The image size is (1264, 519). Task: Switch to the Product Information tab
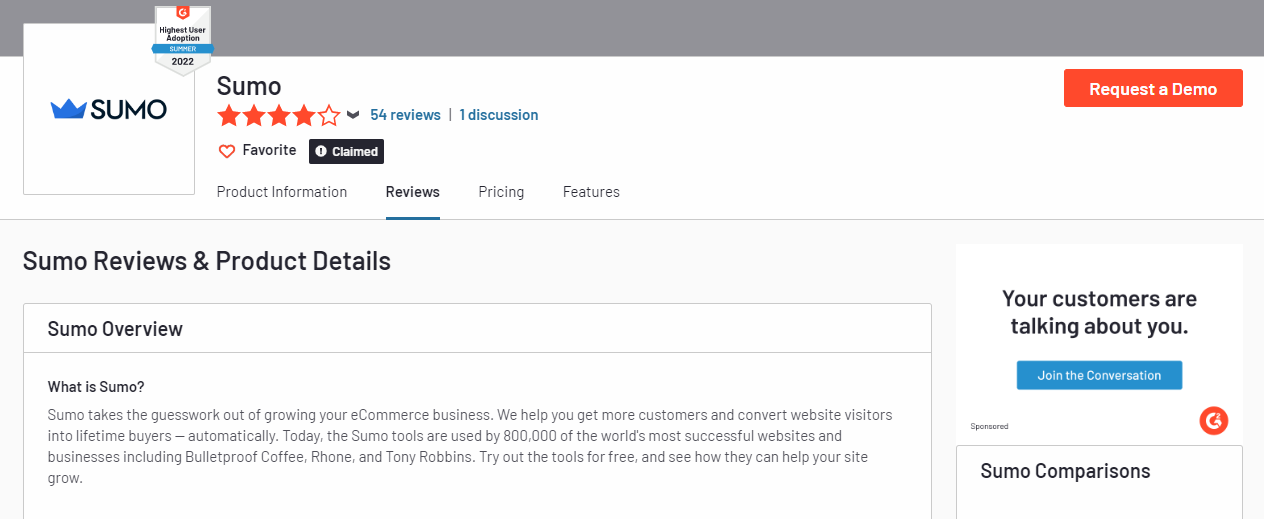(282, 192)
